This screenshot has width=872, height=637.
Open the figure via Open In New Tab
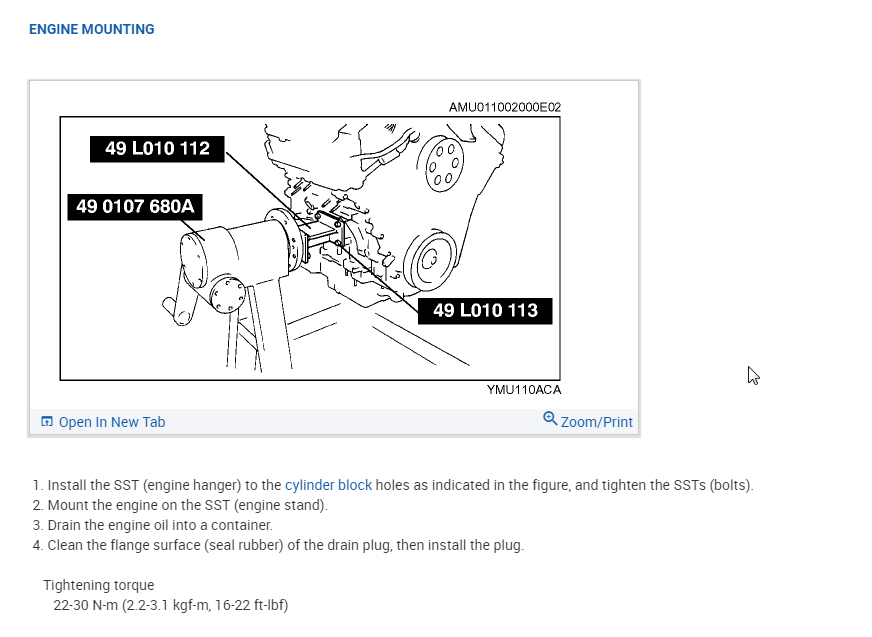point(112,422)
